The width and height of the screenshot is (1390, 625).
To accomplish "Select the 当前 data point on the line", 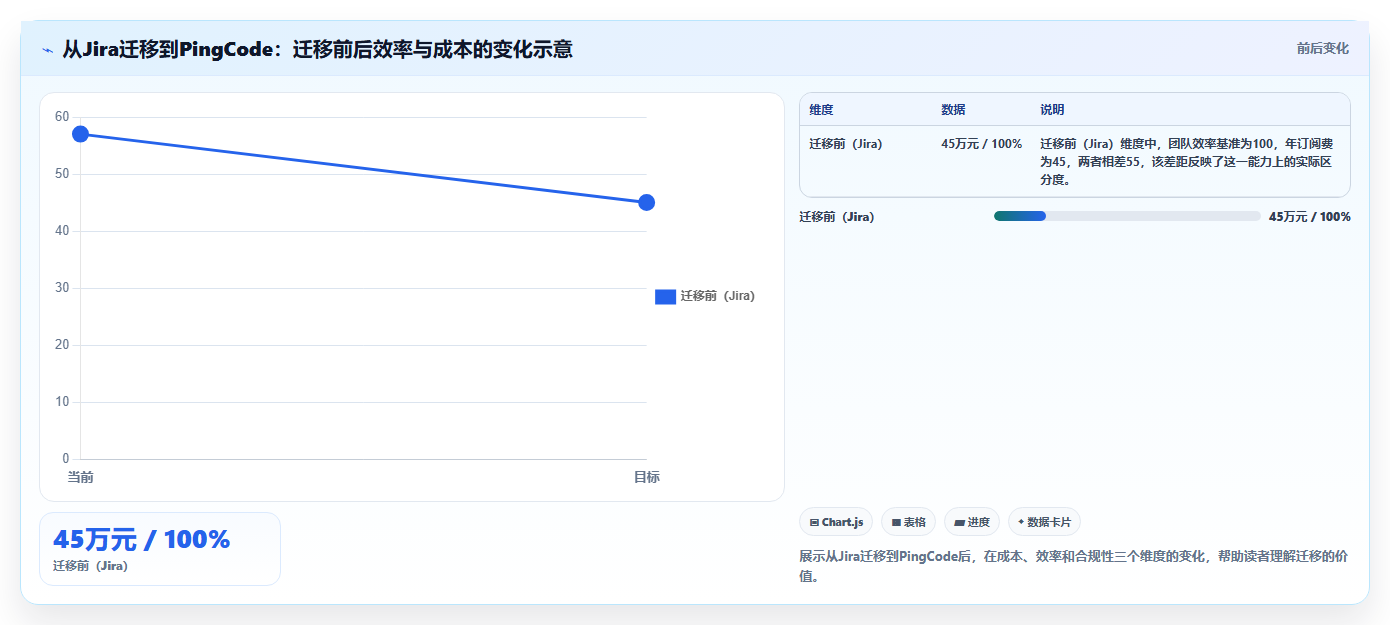I will pyautogui.click(x=81, y=134).
